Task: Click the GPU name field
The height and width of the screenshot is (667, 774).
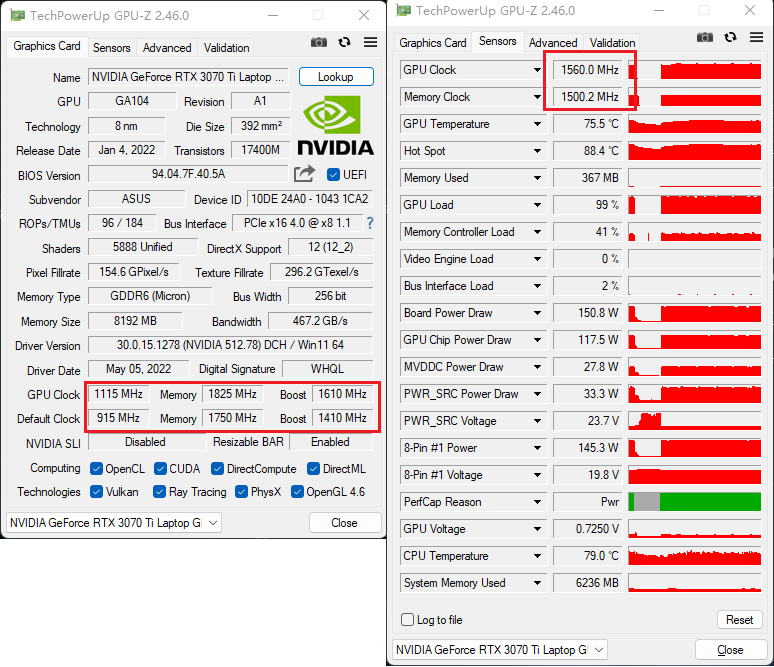Action: coord(188,77)
